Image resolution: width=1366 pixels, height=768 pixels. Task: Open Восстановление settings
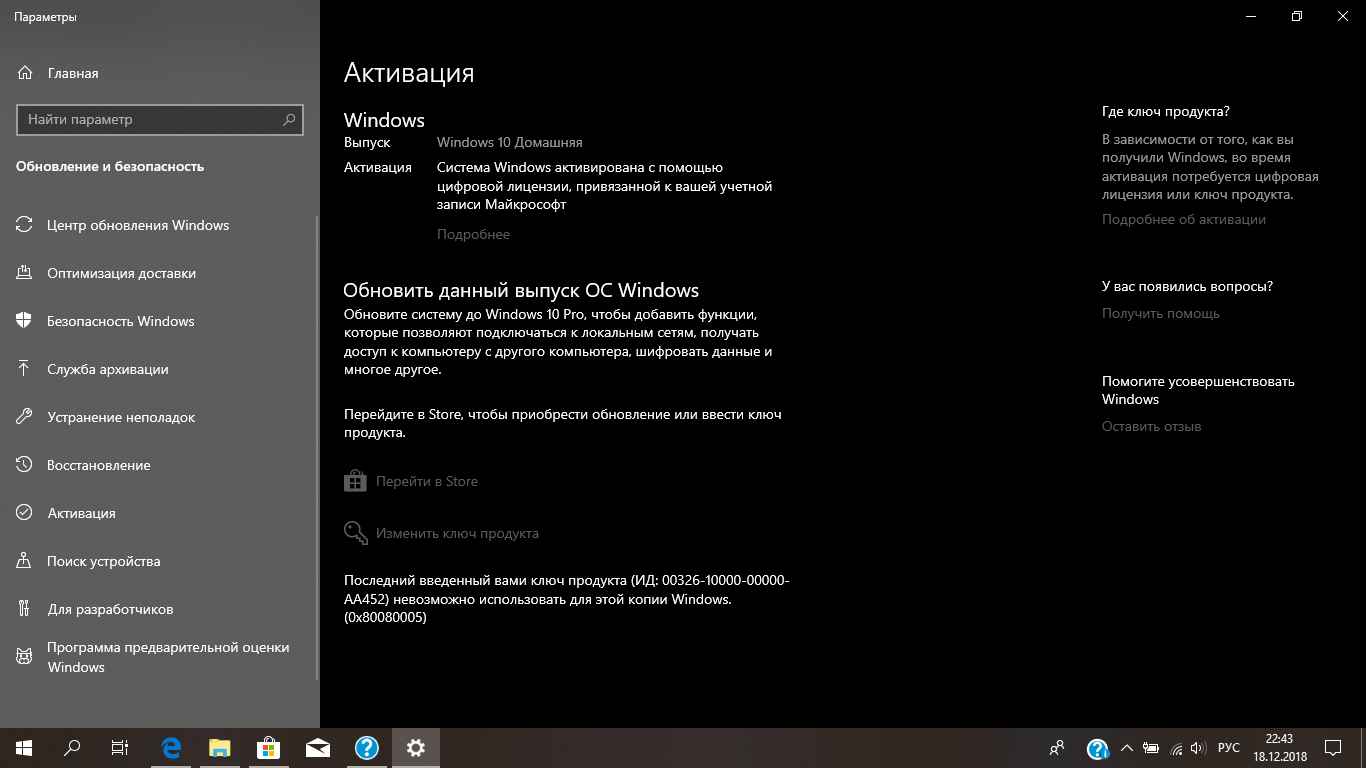pyautogui.click(x=98, y=465)
